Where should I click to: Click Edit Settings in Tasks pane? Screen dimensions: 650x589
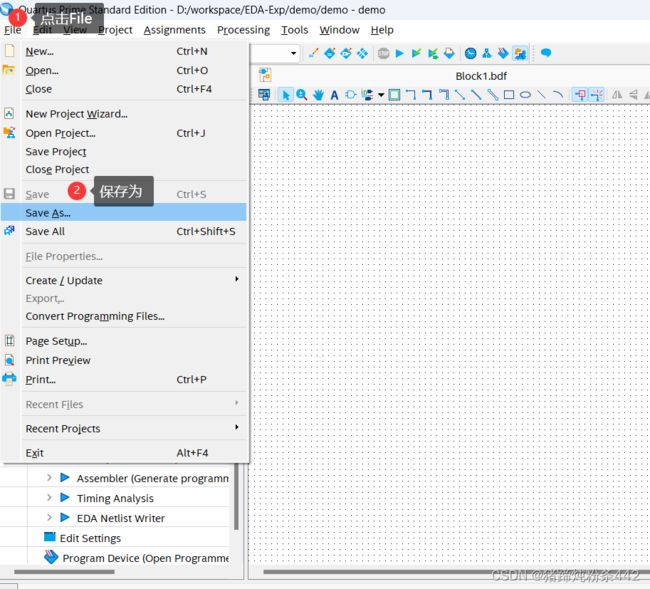coord(90,538)
